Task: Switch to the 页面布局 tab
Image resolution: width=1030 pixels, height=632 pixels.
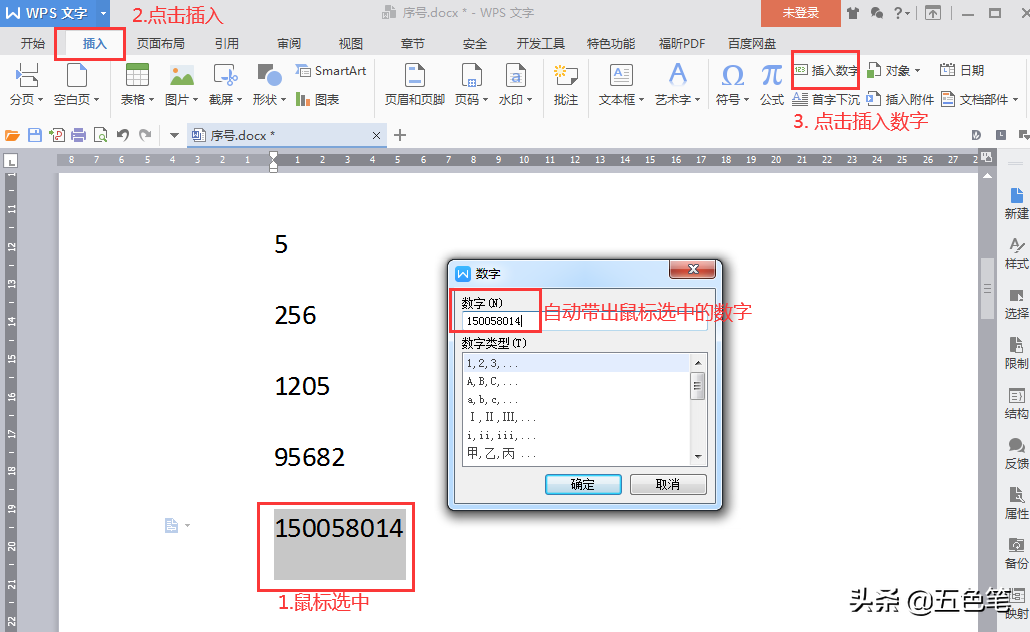Action: pos(160,43)
